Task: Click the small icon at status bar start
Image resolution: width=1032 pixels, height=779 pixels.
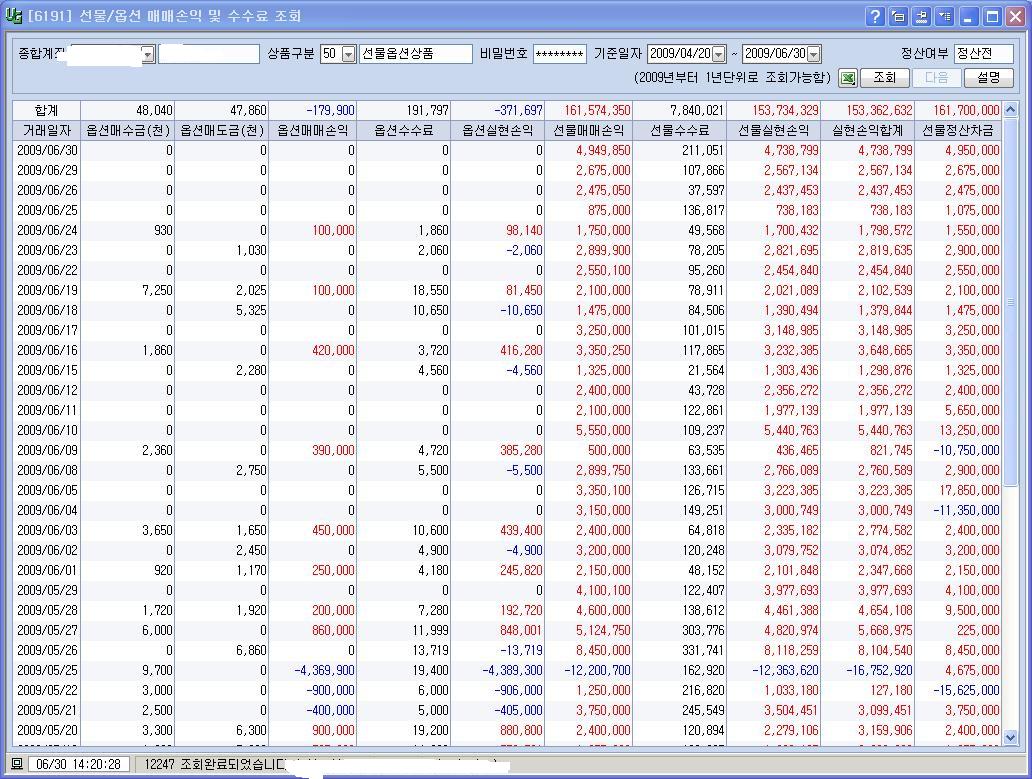Action: click(x=17, y=764)
